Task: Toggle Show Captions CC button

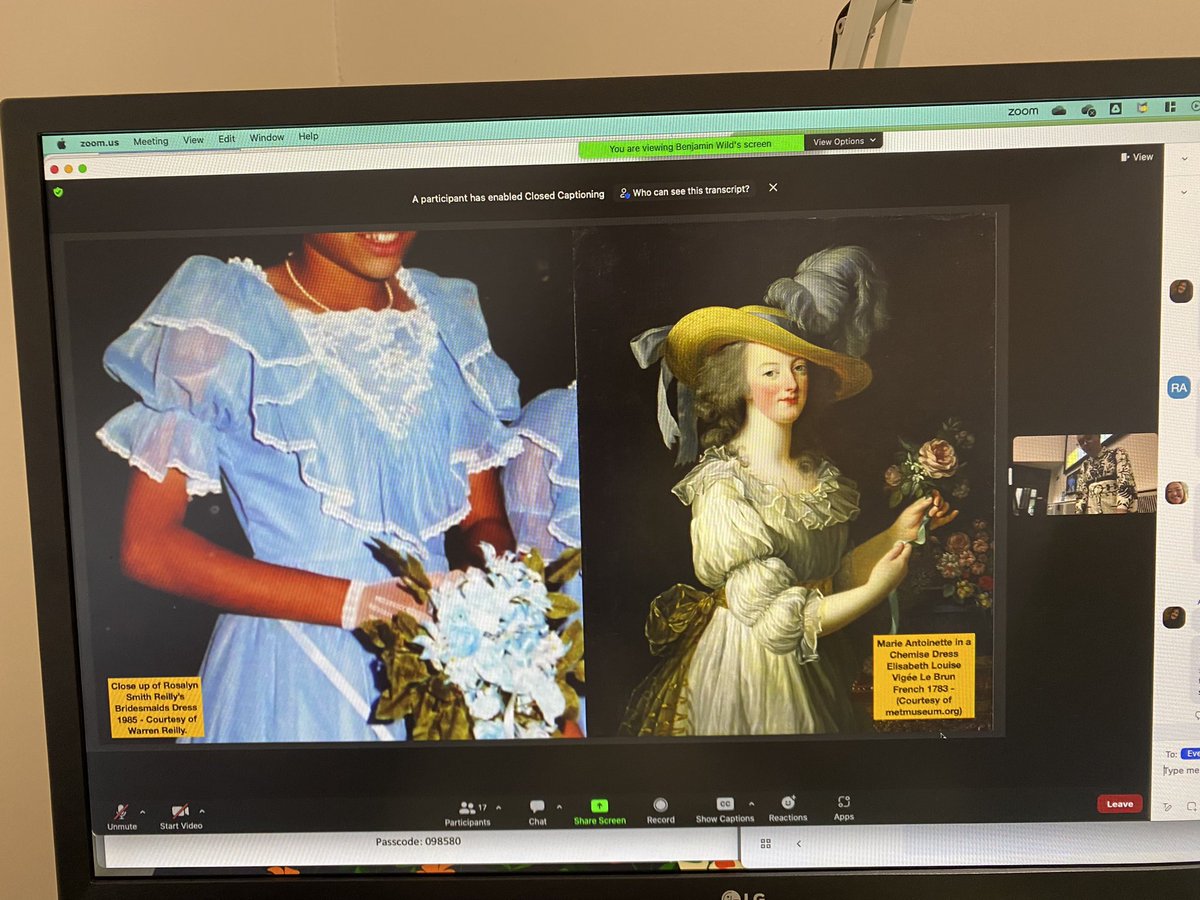Action: tap(725, 809)
